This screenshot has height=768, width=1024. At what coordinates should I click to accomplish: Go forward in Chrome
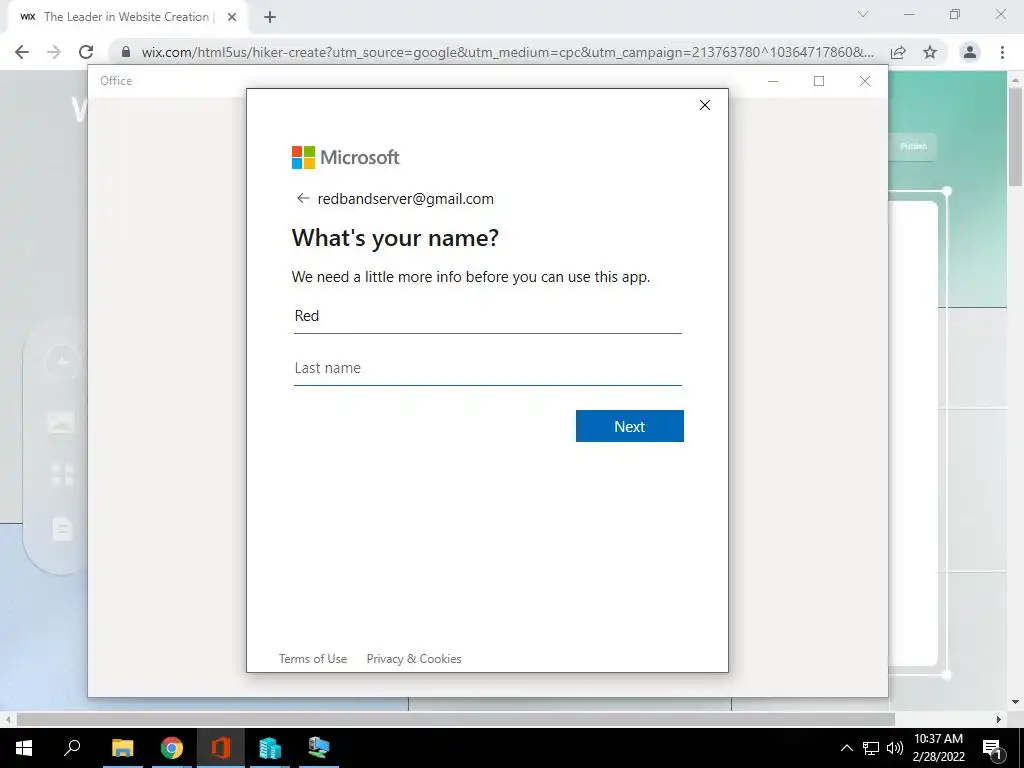pos(54,52)
